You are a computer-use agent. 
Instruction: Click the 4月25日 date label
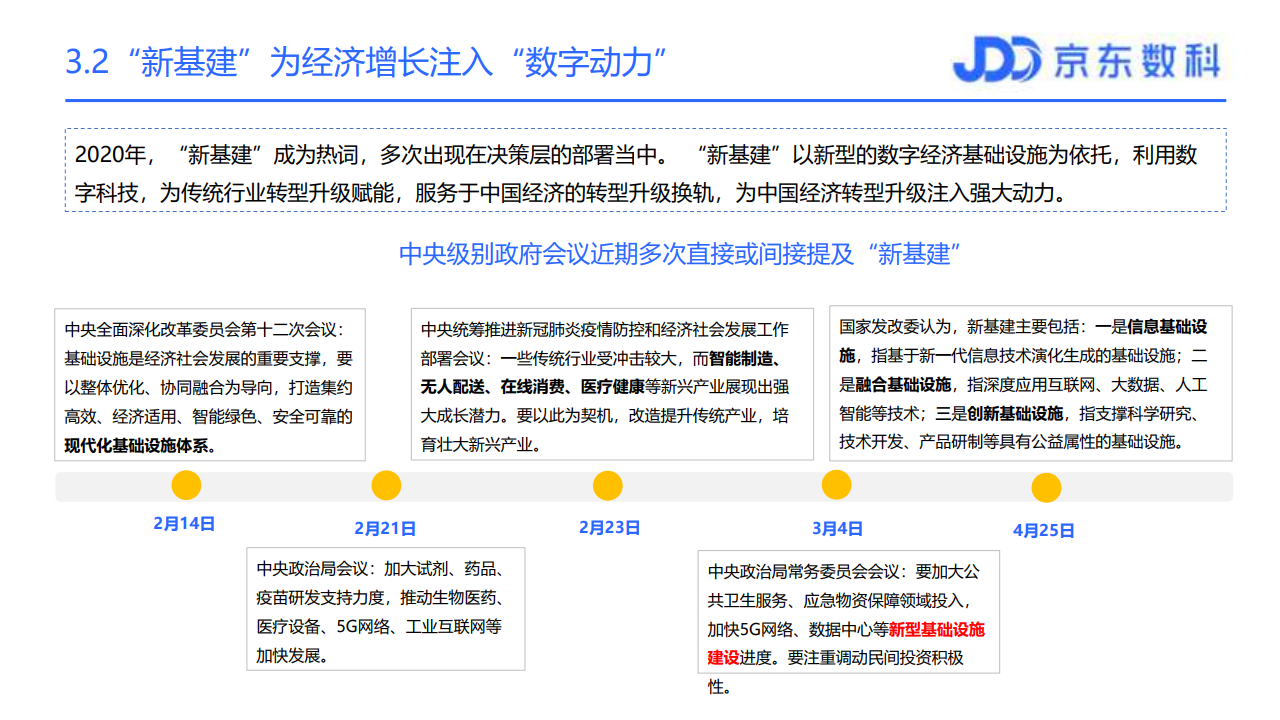coord(1044,530)
